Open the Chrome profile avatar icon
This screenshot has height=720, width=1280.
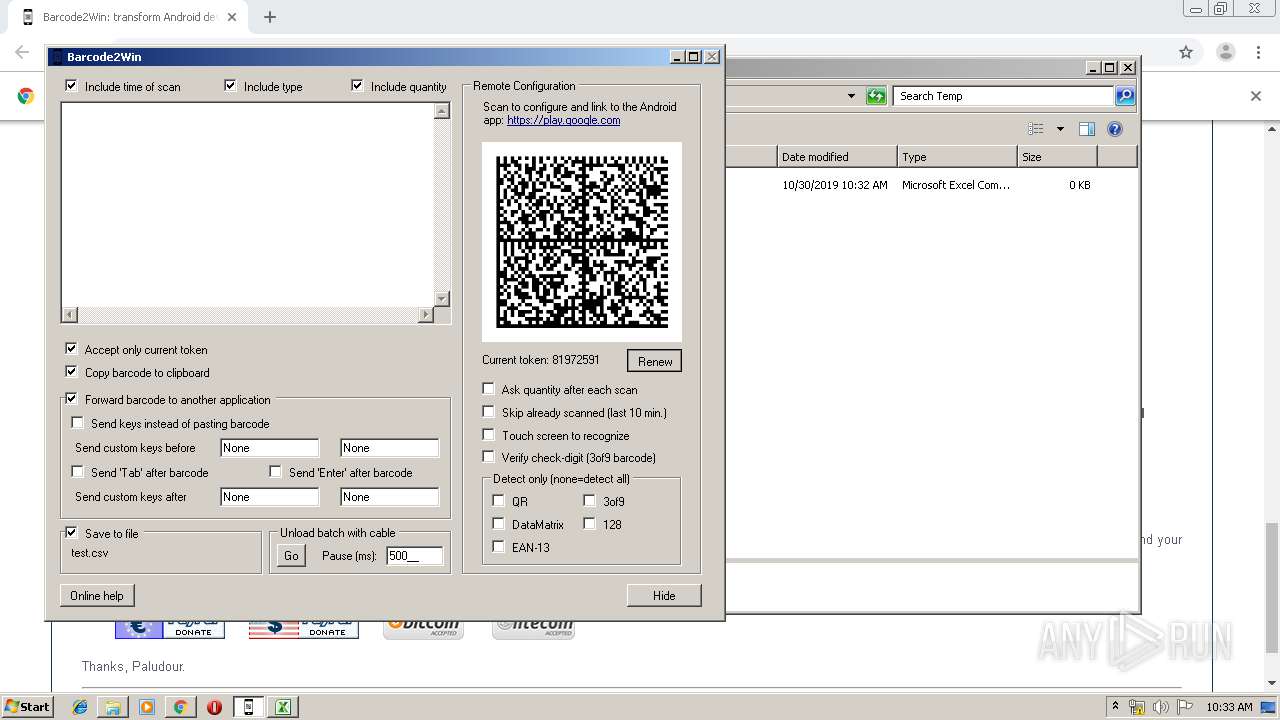(1225, 52)
